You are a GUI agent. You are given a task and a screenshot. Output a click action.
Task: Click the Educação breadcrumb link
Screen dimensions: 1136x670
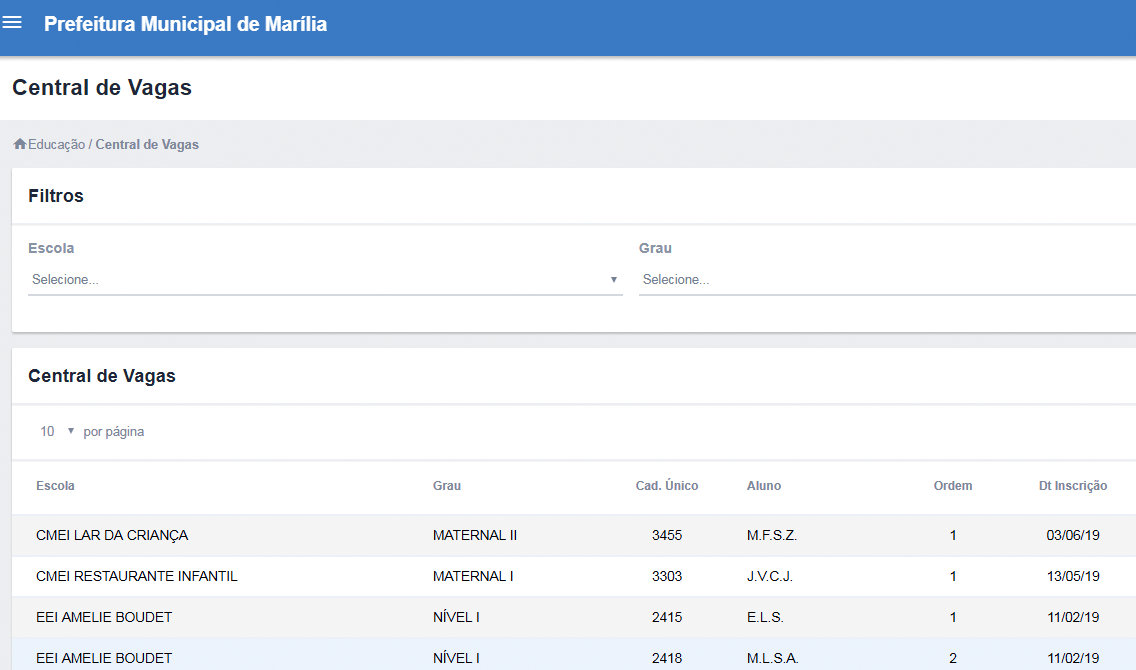pyautogui.click(x=56, y=145)
